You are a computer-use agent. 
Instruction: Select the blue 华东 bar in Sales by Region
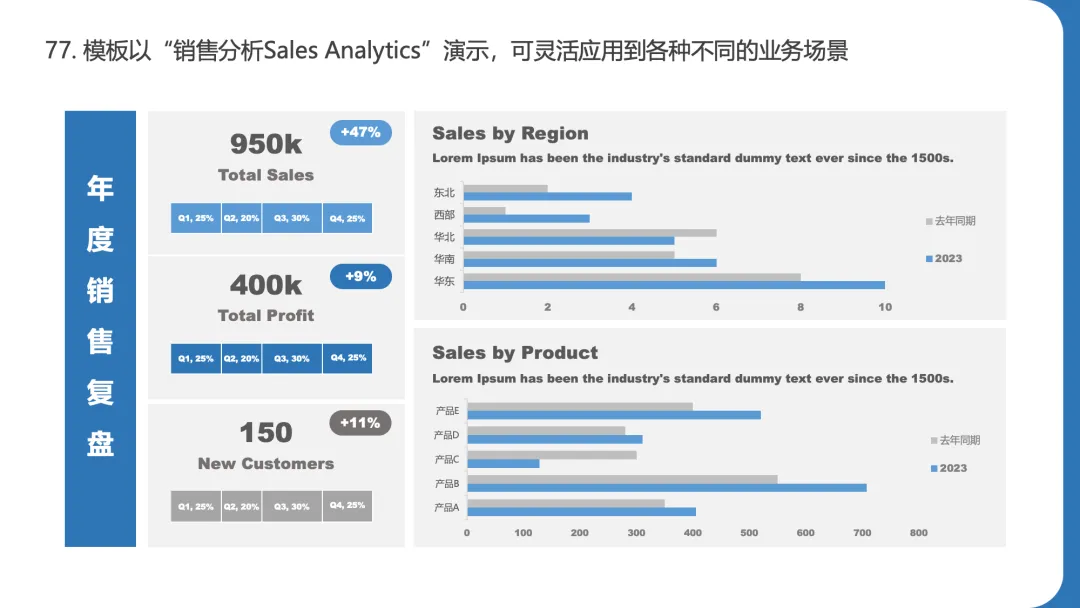(x=674, y=285)
